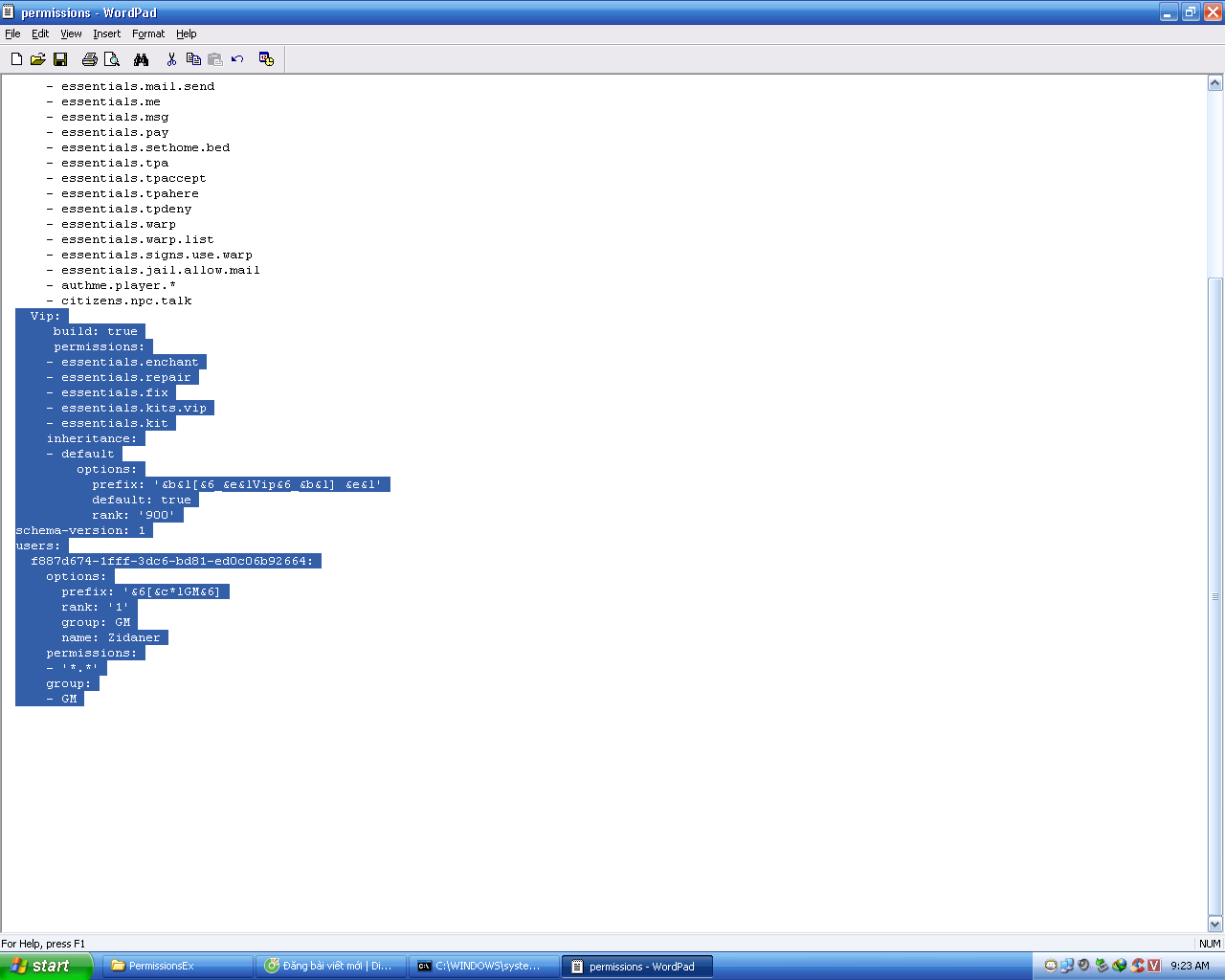Open the View menu
The image size is (1225, 980).
click(x=71, y=33)
